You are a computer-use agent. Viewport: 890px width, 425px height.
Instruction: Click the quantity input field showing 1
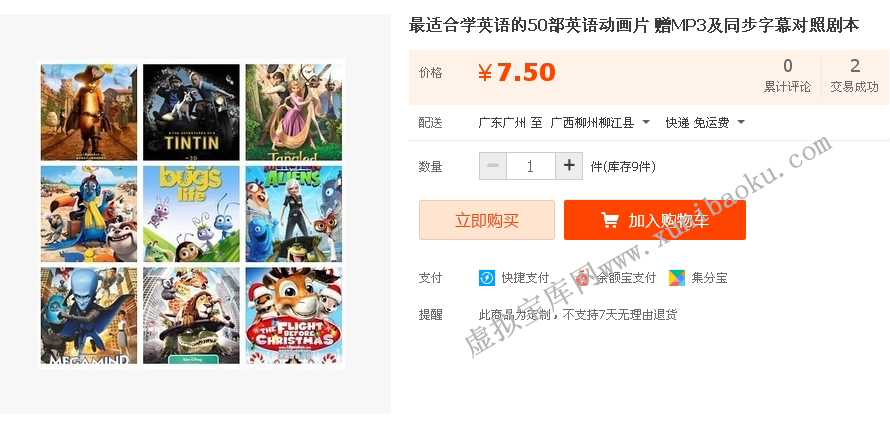tap(531, 166)
